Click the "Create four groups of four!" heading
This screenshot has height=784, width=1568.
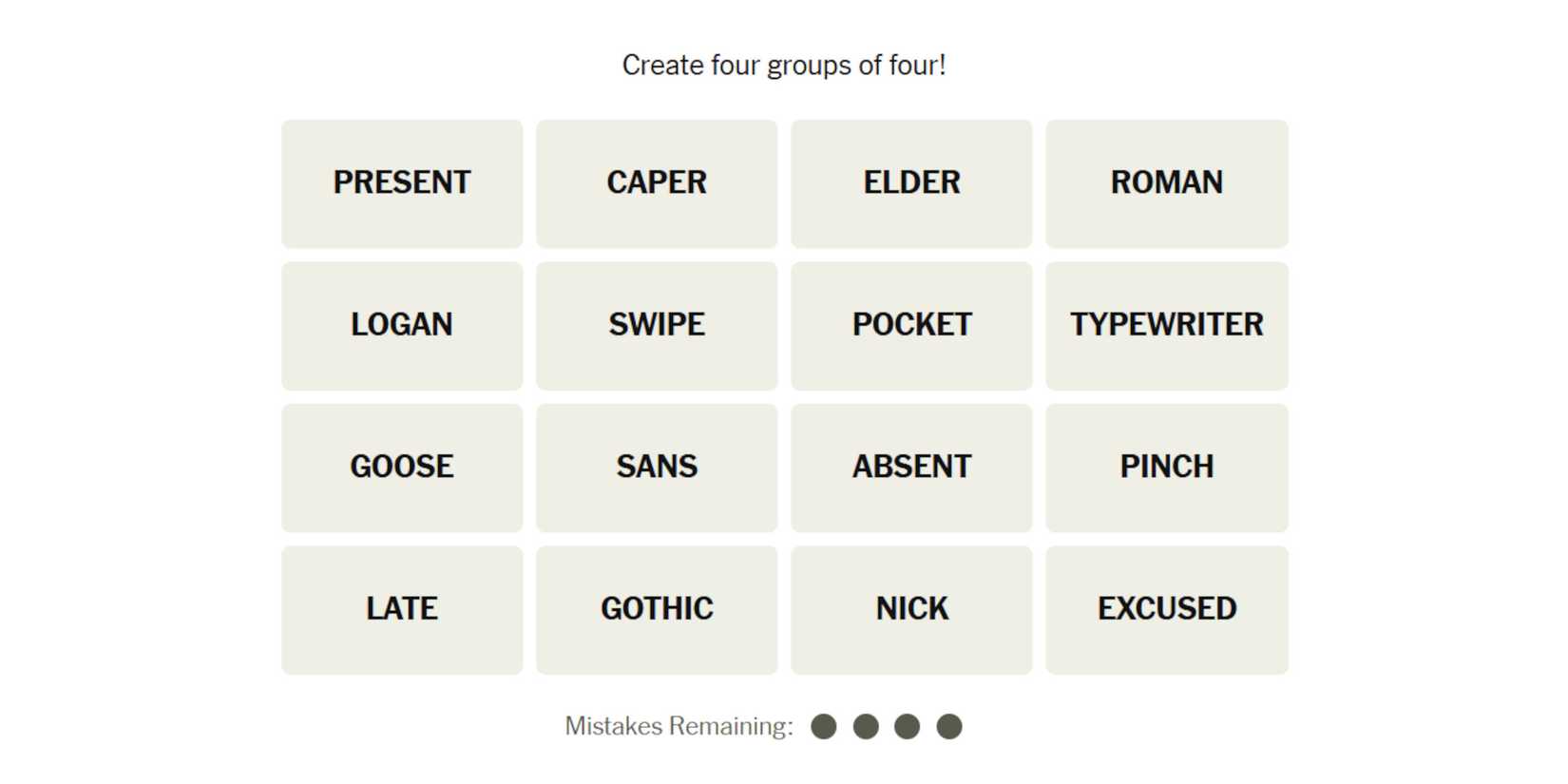[x=784, y=66]
